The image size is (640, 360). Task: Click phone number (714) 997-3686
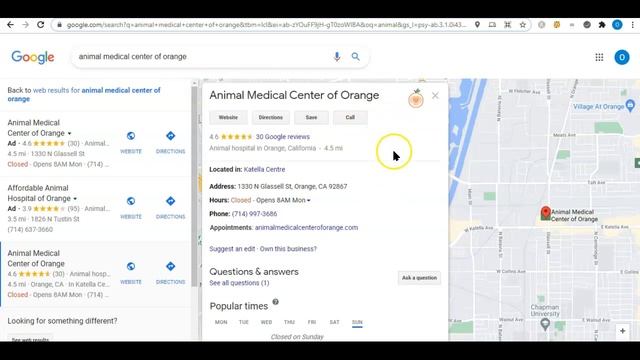pos(254,213)
